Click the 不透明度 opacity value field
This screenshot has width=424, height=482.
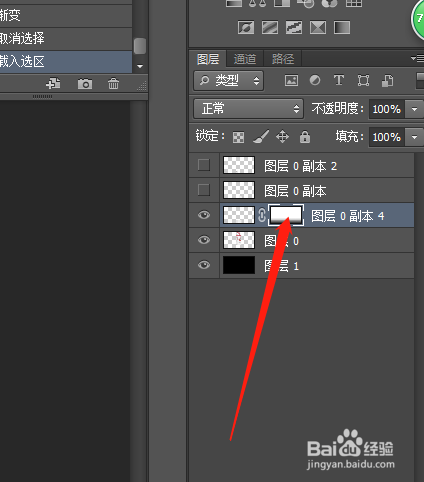[x=387, y=109]
